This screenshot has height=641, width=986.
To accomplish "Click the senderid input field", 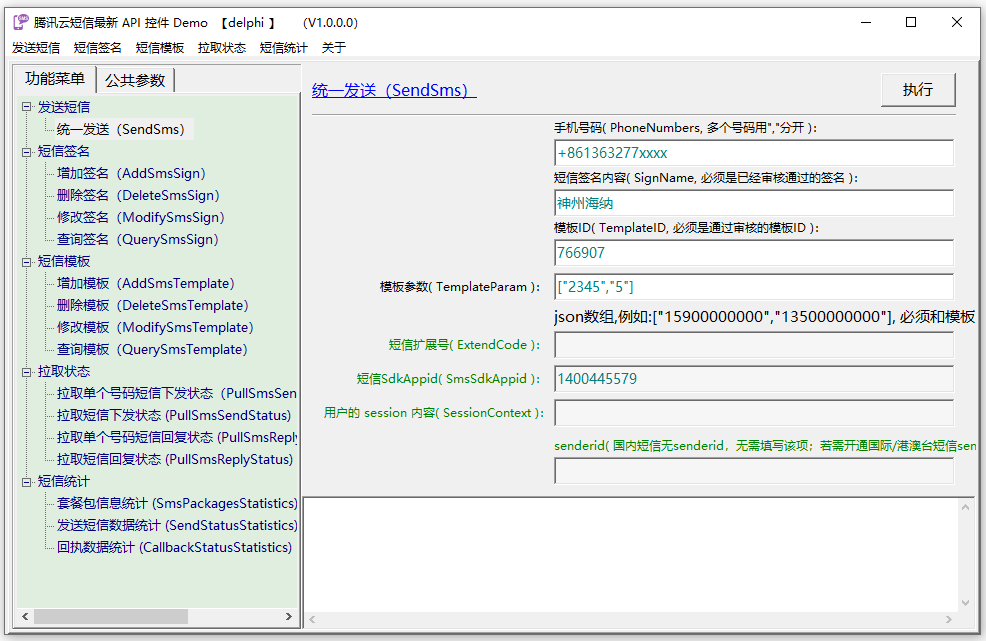I will [x=754, y=471].
